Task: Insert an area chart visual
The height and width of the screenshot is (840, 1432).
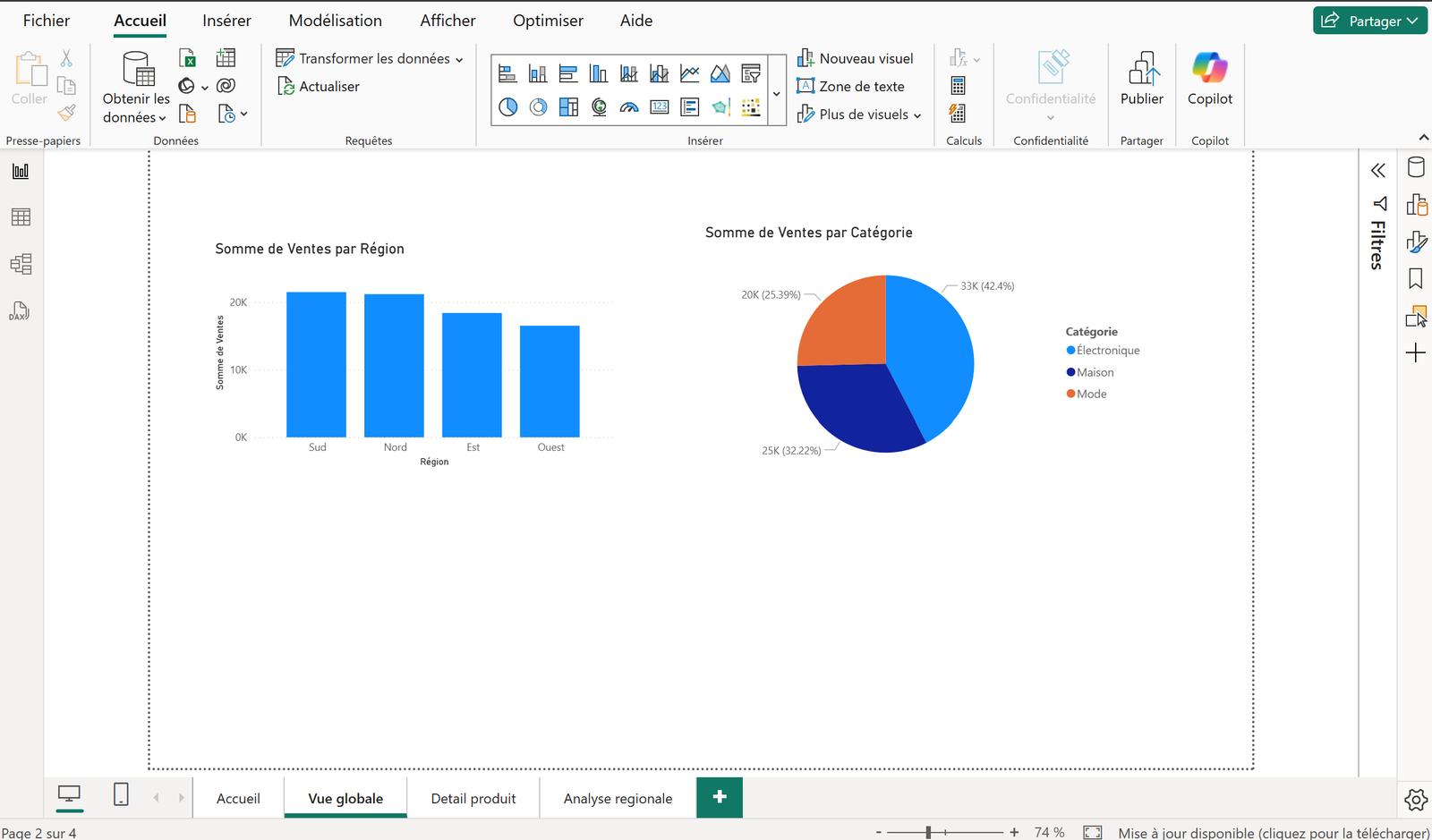Action: (x=720, y=73)
